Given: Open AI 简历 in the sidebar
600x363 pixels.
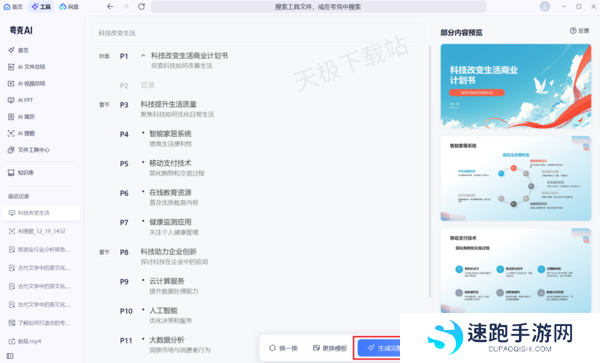Looking at the screenshot, I should (x=21, y=117).
